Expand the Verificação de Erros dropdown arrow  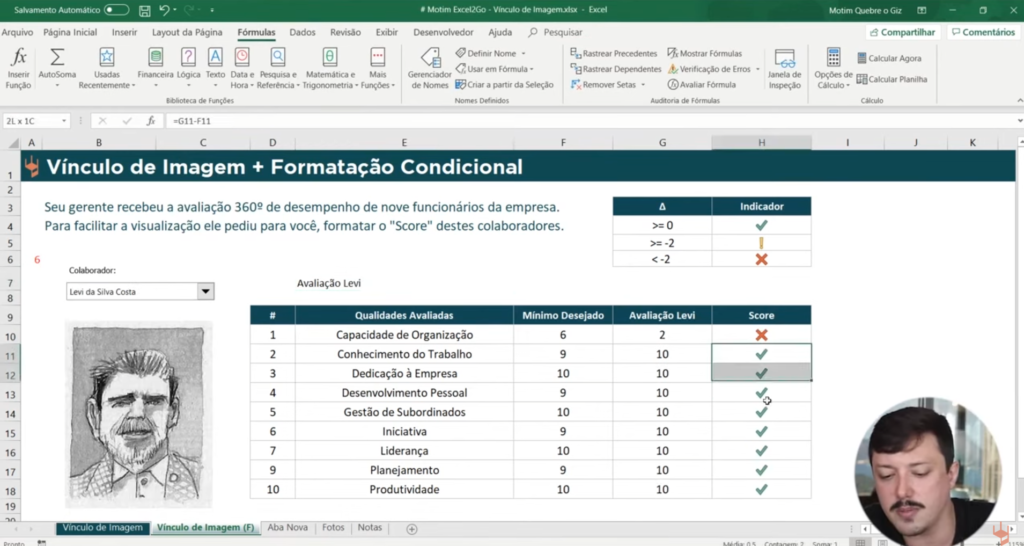[758, 69]
